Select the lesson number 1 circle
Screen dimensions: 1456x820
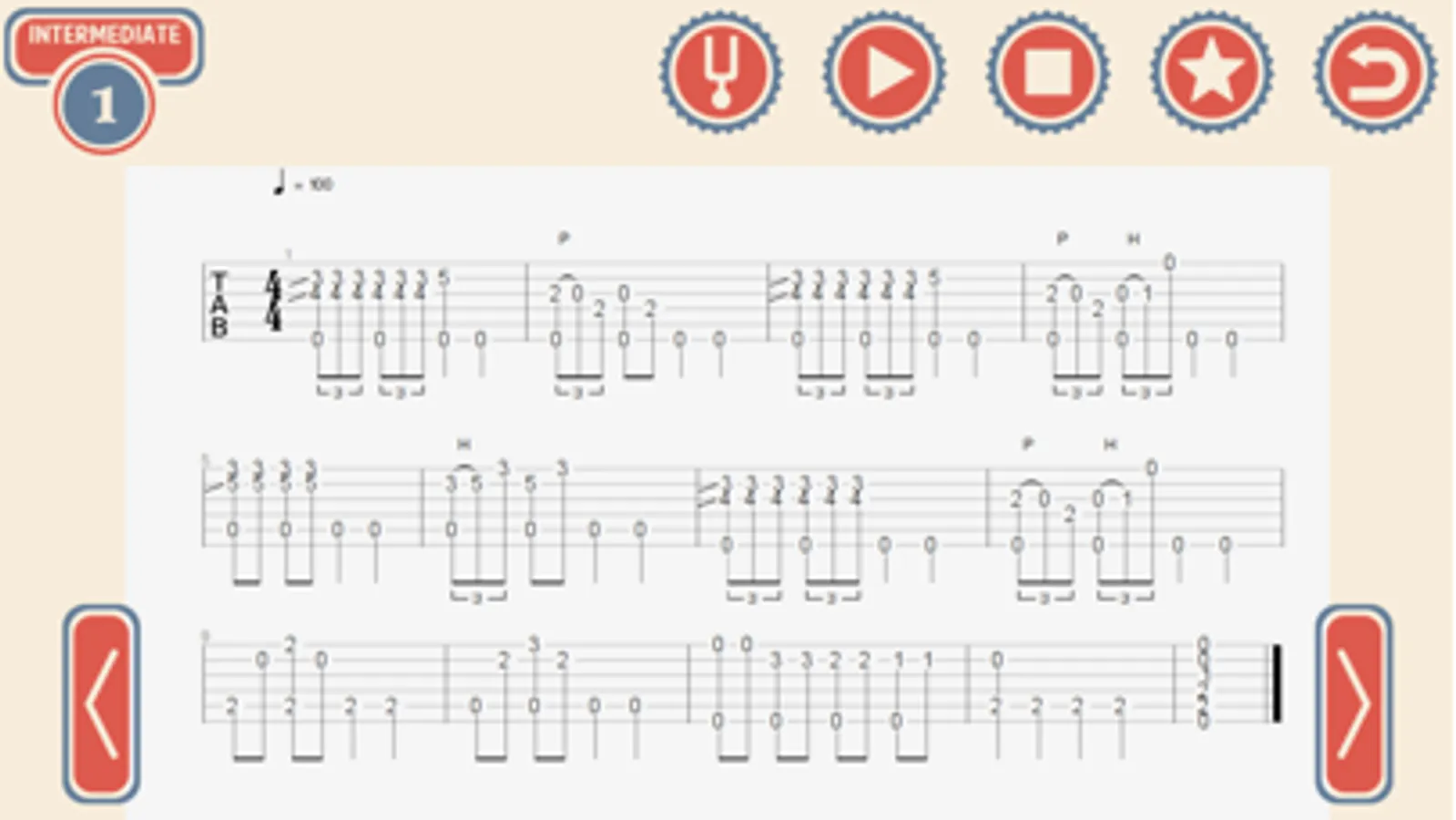[x=104, y=106]
